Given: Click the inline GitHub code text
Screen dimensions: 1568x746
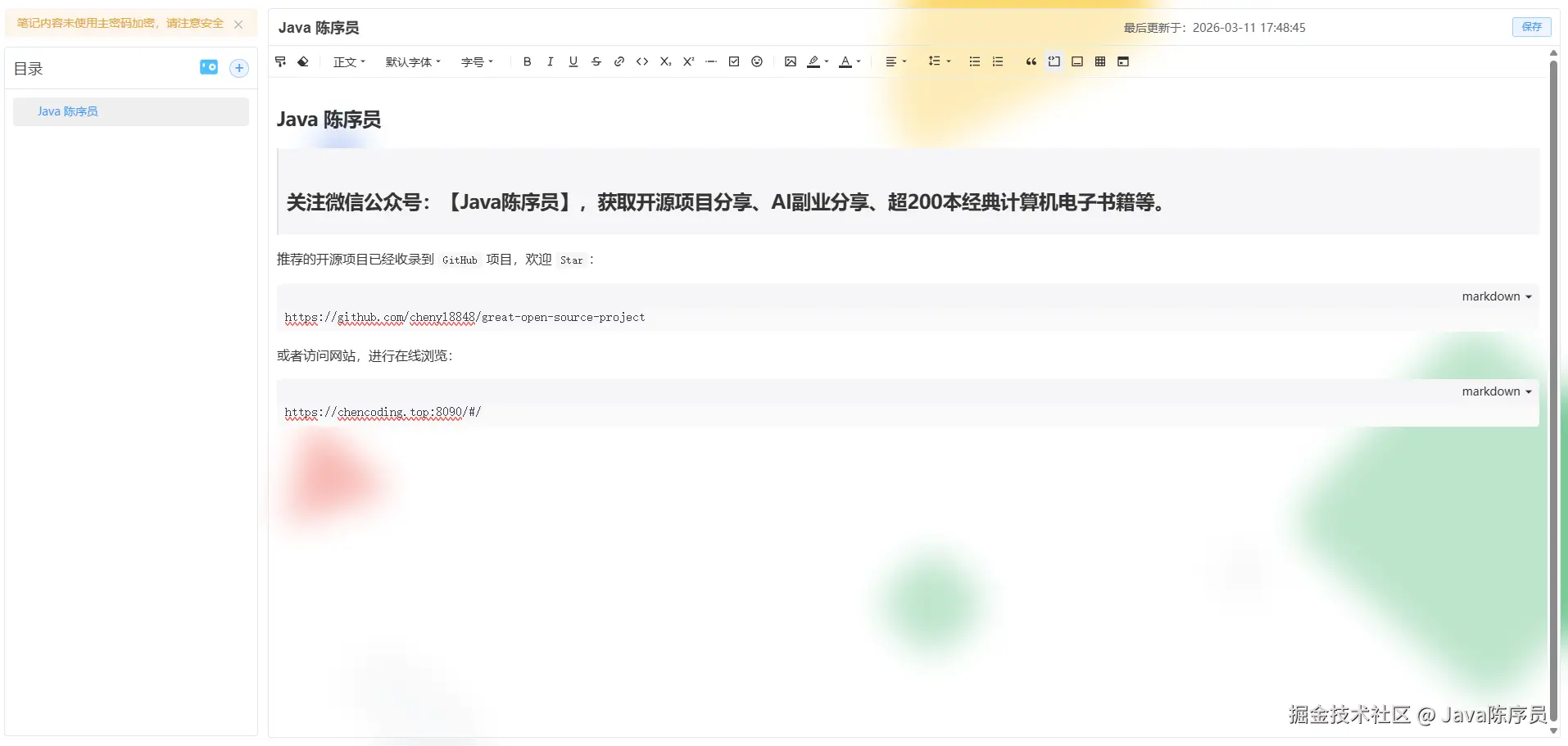Looking at the screenshot, I should coord(460,260).
